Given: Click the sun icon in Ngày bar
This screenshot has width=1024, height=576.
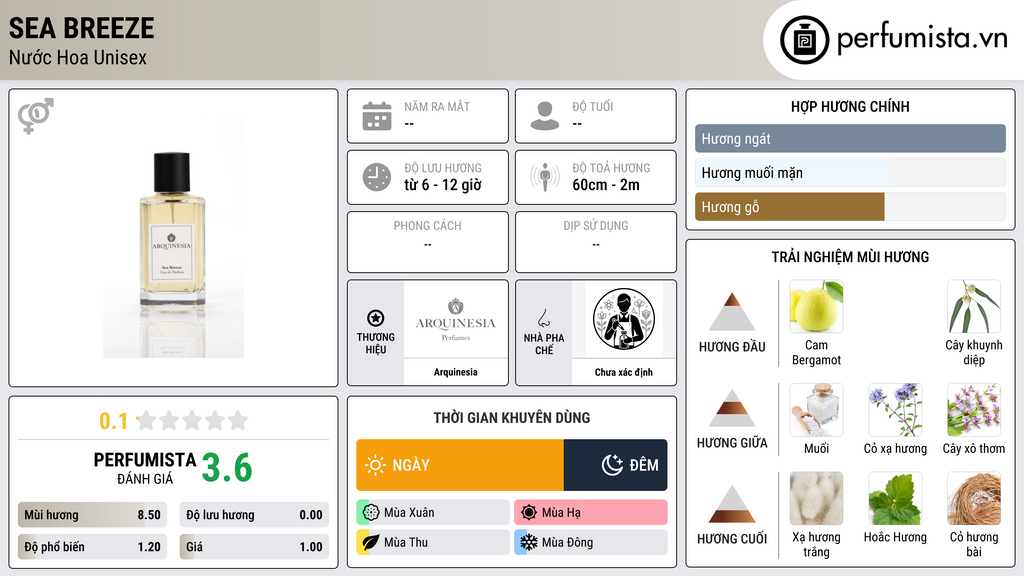Looking at the screenshot, I should pyautogui.click(x=375, y=465).
